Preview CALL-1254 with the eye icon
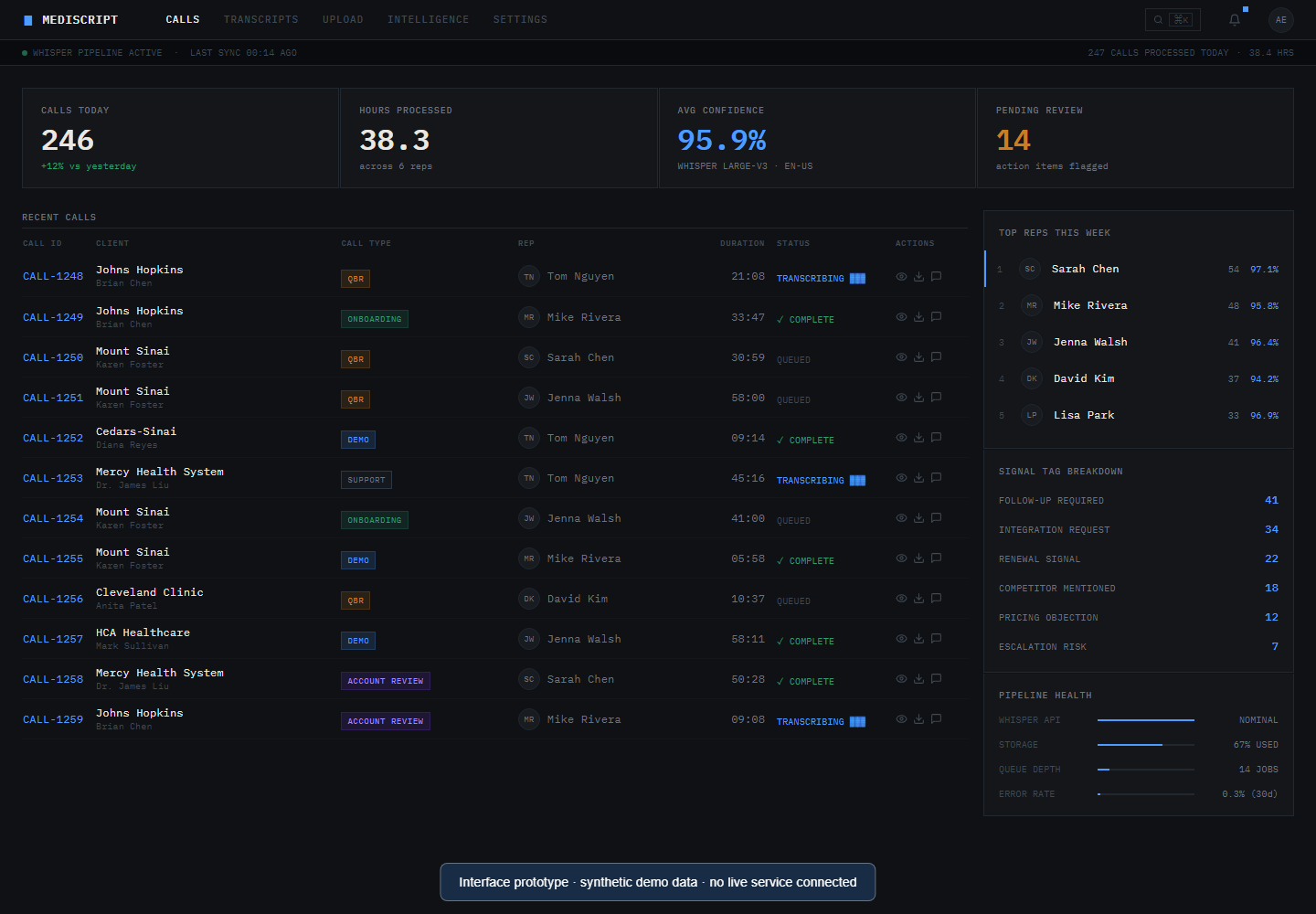Viewport: 1316px width, 914px height. click(x=901, y=518)
